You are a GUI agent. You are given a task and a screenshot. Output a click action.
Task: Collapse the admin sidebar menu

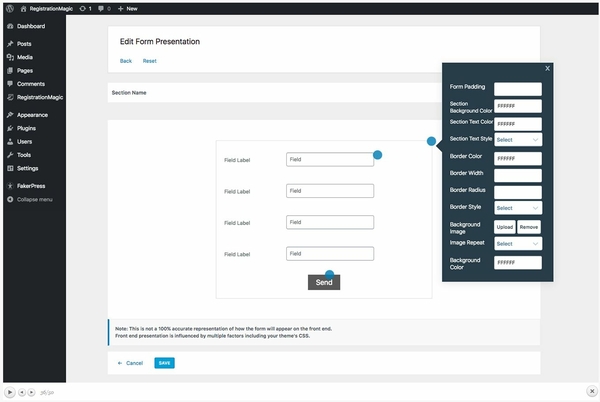coord(34,199)
